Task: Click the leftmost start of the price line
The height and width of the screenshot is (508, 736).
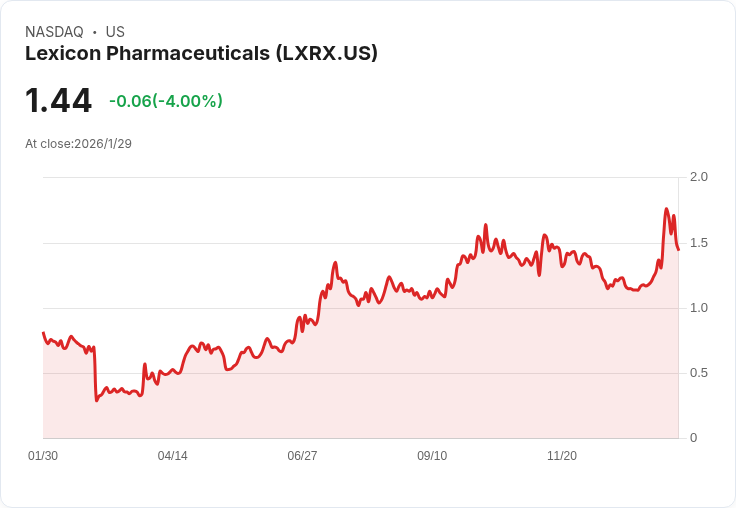Action: [x=43, y=333]
